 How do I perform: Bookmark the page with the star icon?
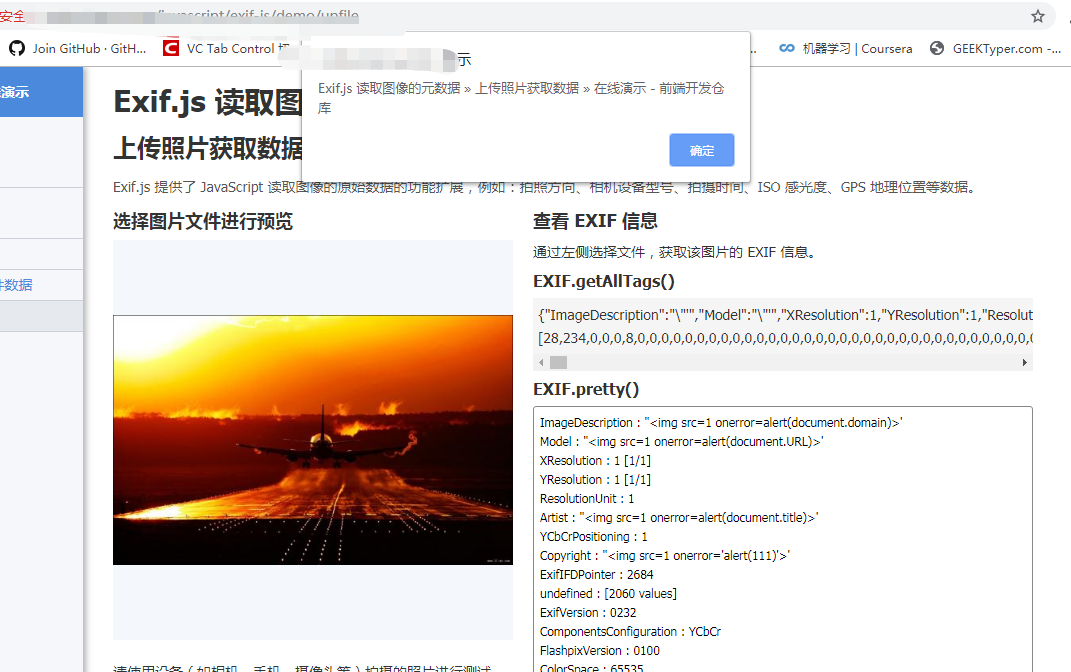coord(1038,16)
